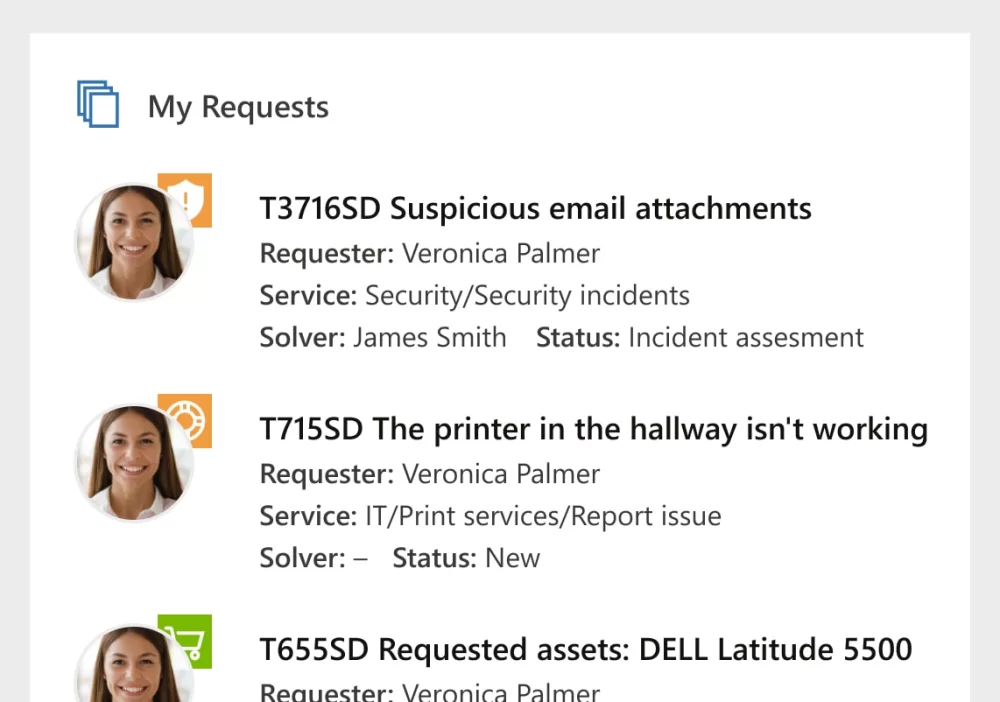The width and height of the screenshot is (1000, 702).
Task: Click the New status on the printer ticket
Action: [512, 558]
